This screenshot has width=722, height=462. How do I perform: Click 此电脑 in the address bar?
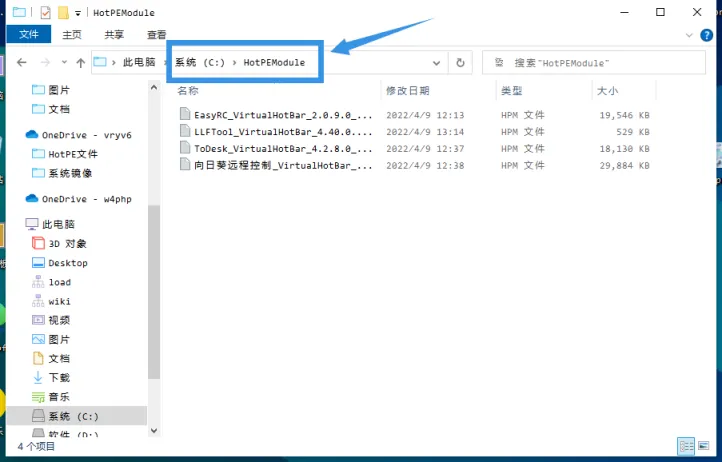tap(139, 62)
